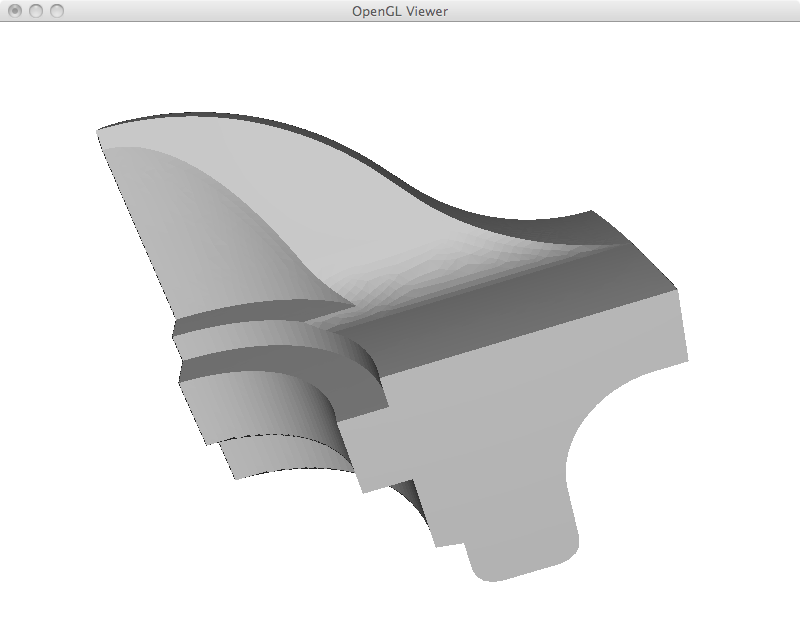Minimize the OpenGL Viewer window
The image size is (800, 622).
pos(36,11)
